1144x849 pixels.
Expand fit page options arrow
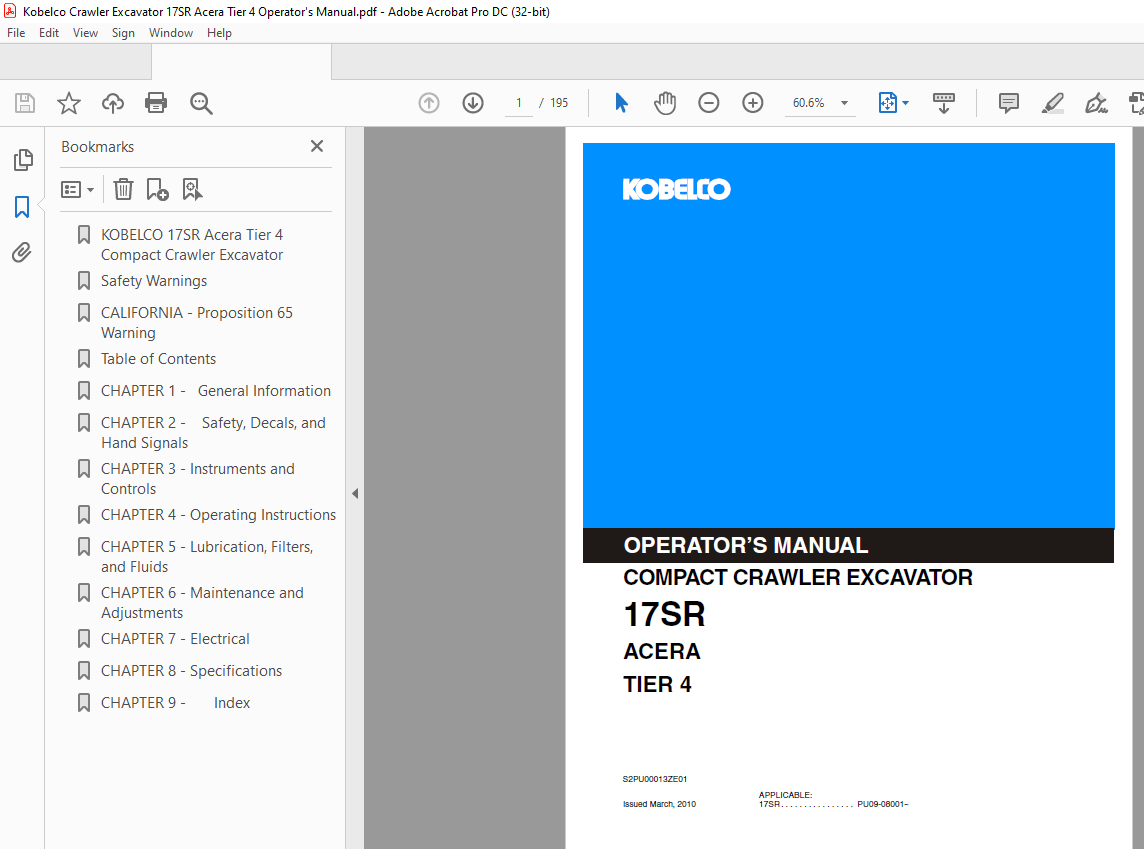coord(905,103)
